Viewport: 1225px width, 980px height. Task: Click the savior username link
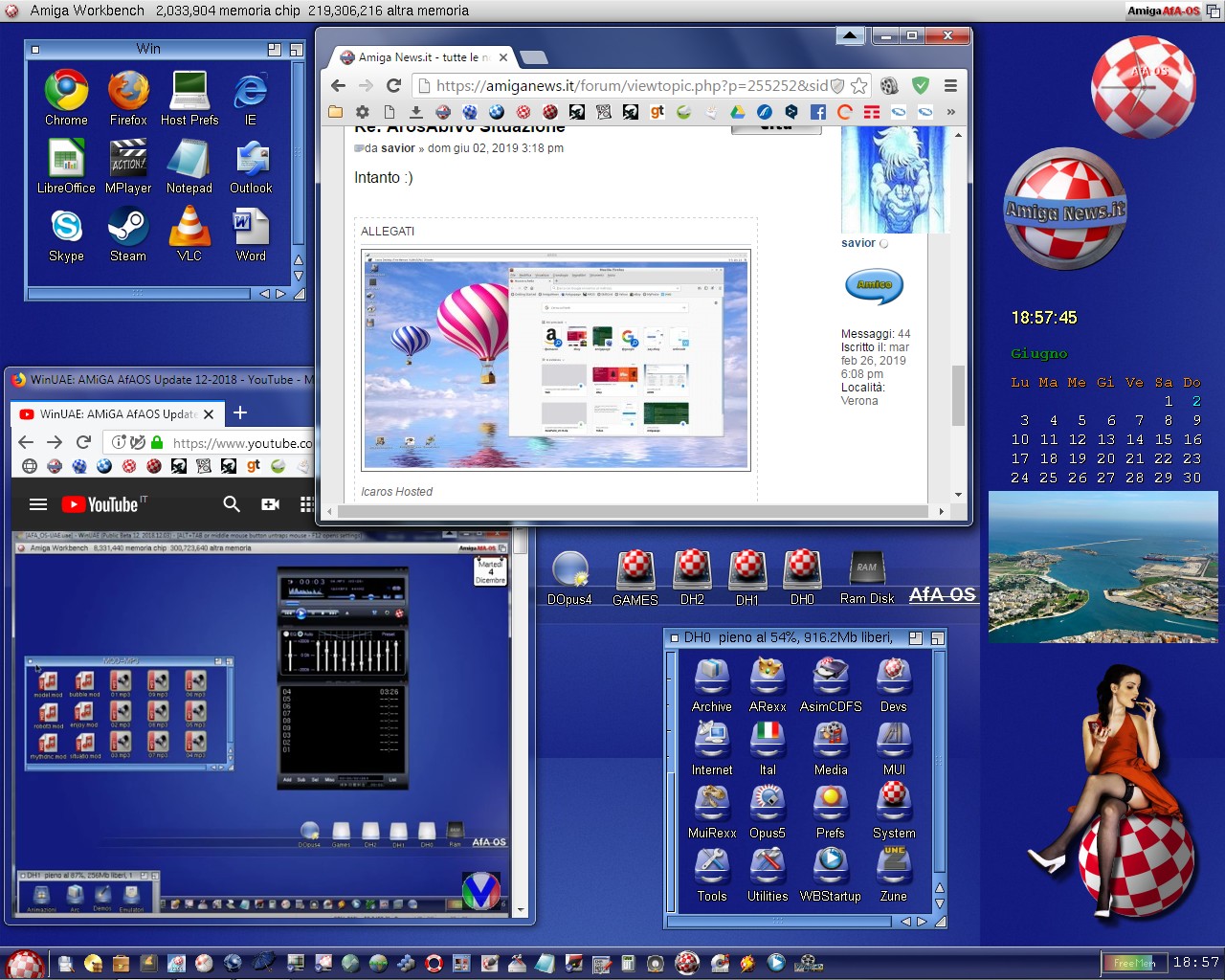click(x=857, y=243)
